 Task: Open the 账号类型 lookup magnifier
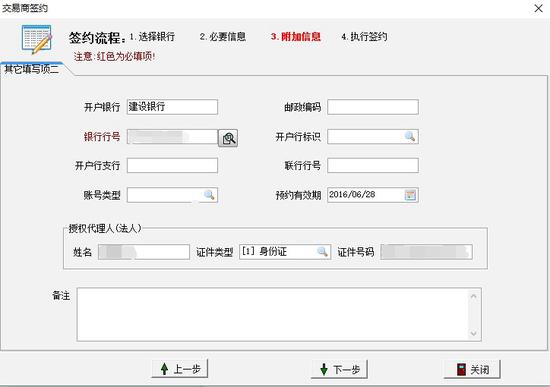[x=209, y=195]
